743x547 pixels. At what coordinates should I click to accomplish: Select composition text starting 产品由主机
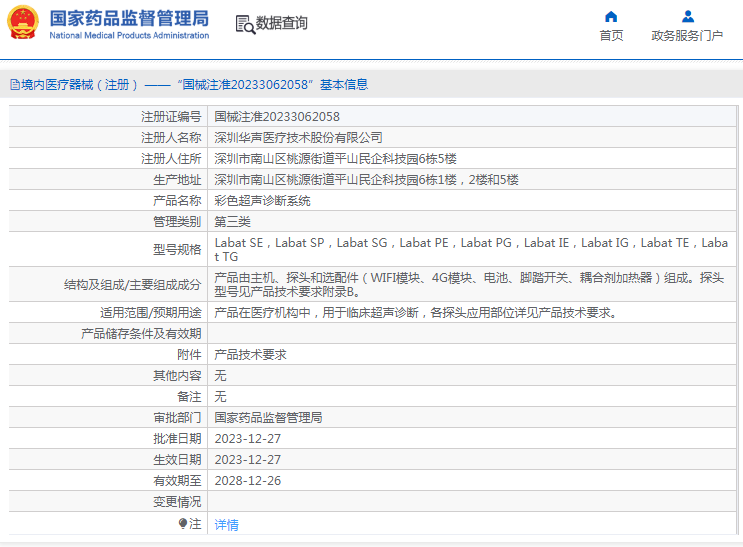(x=469, y=284)
